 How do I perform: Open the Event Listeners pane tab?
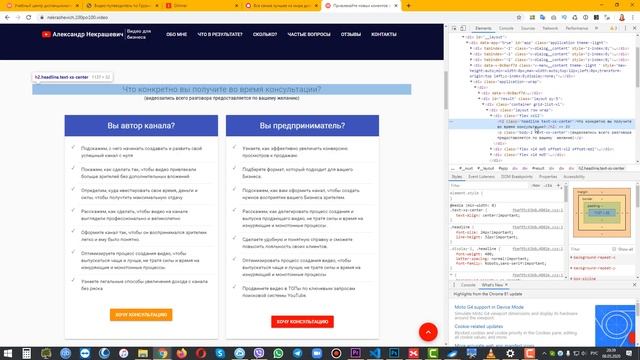[x=481, y=177]
